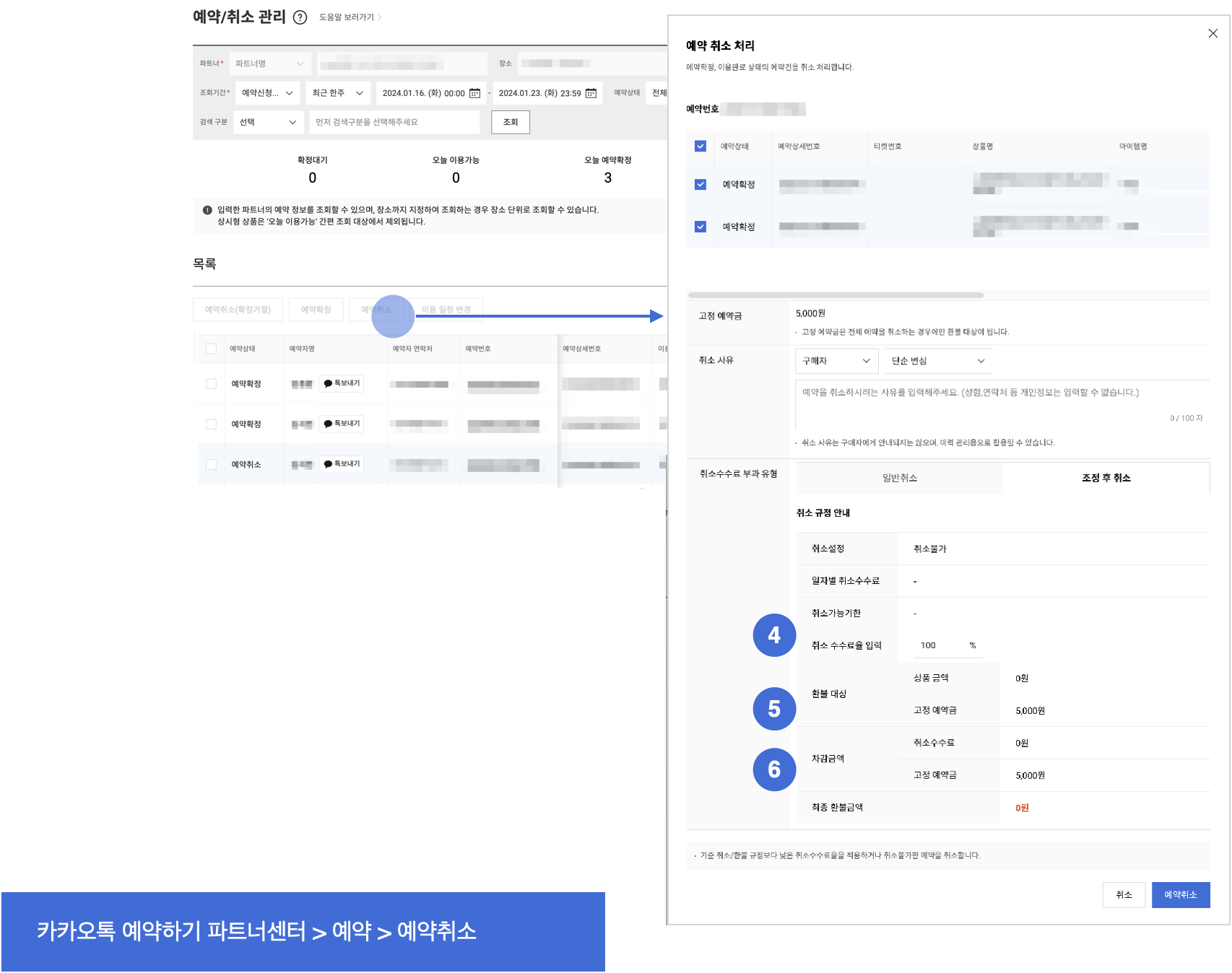The image size is (1232, 973).
Task: Check the list header select-all checkbox
Action: pos(211,349)
